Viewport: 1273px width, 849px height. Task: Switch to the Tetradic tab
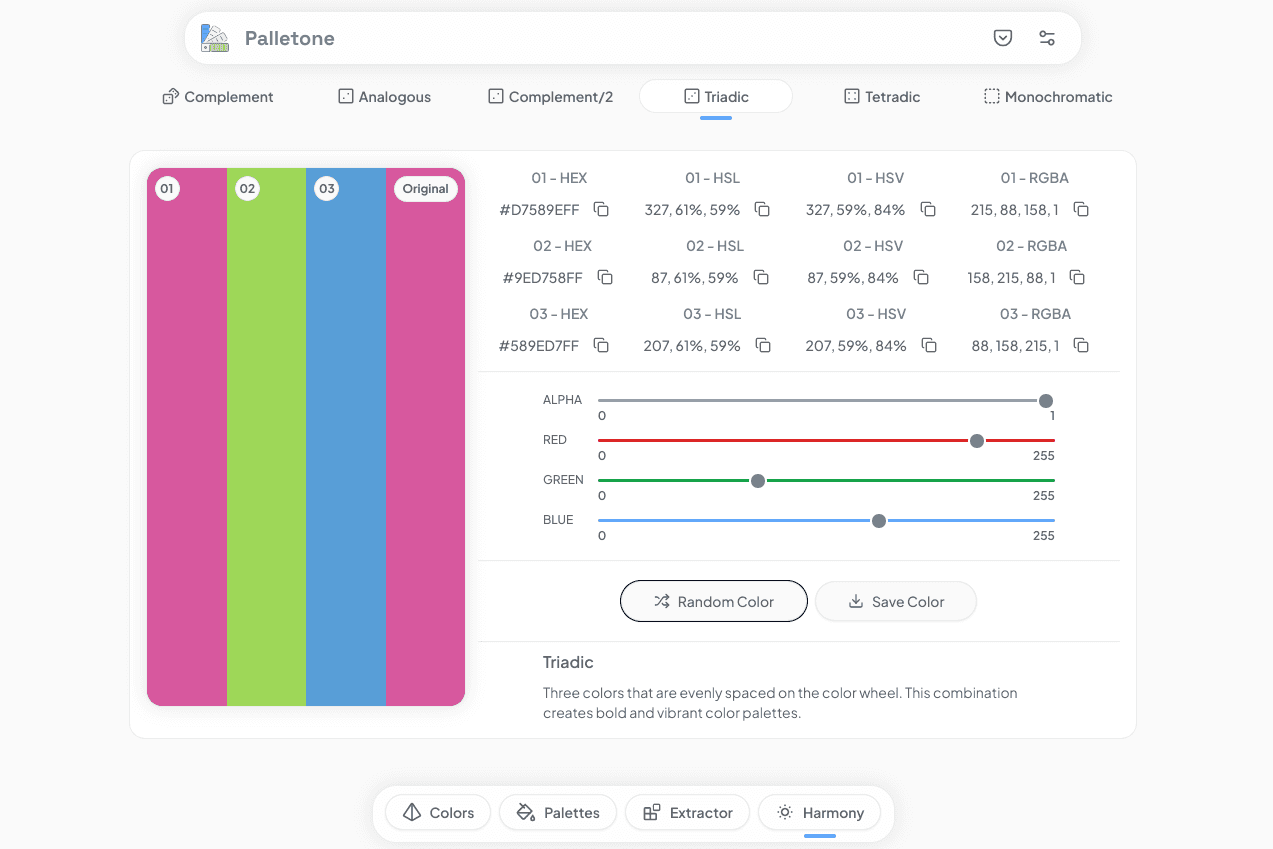881,97
